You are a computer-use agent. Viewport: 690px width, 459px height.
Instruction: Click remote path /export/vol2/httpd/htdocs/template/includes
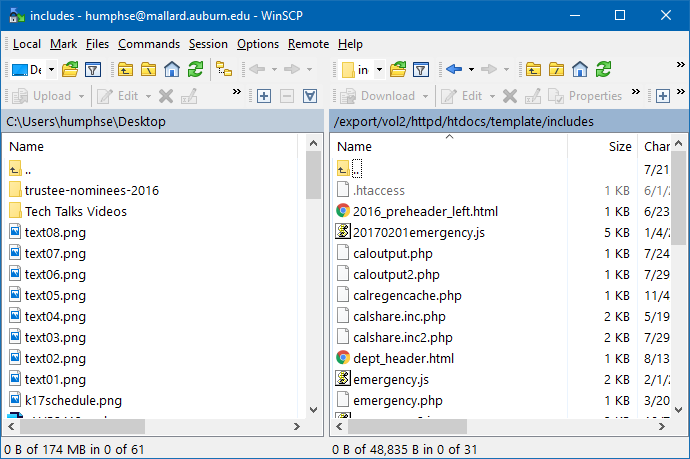tap(463, 121)
